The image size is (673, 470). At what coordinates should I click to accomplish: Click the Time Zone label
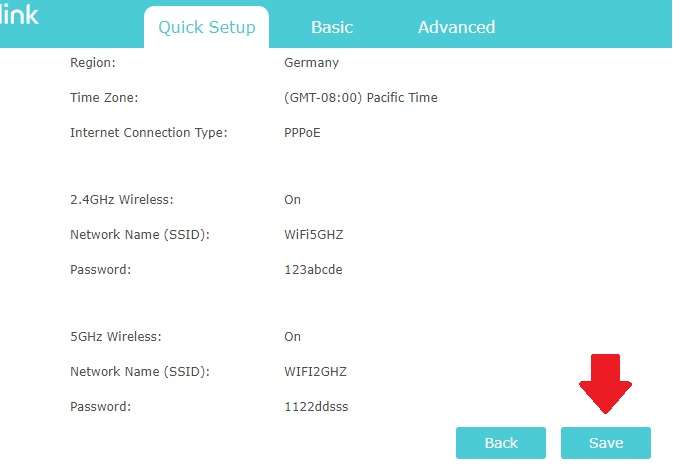[104, 97]
